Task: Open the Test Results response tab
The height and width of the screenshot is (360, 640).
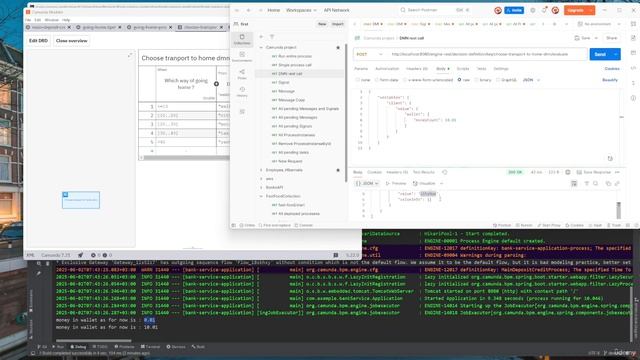Action: tap(424, 172)
